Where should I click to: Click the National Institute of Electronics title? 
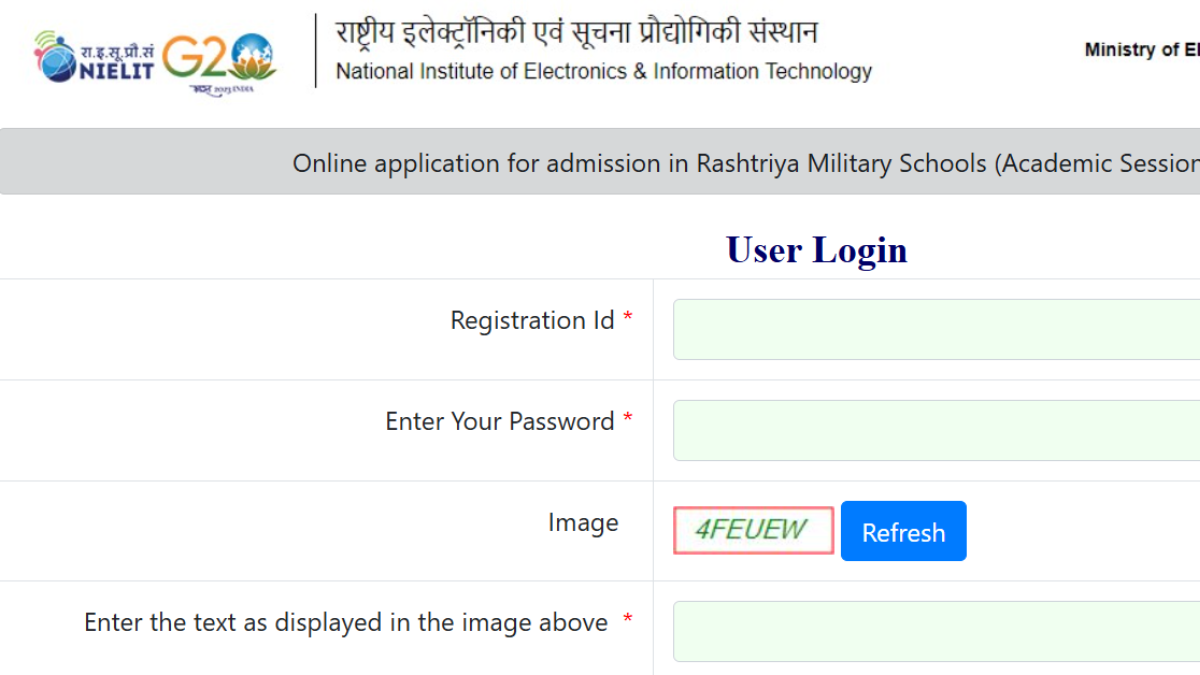coord(604,71)
